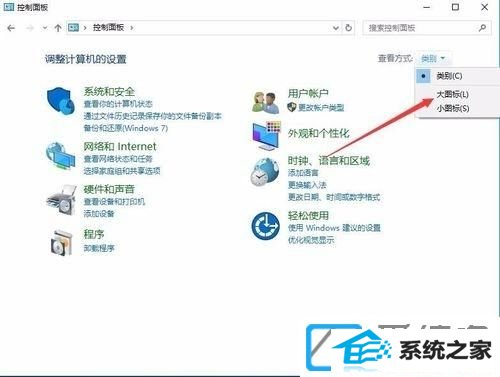Viewport: 500px width, 377px height.
Task: Open 系统和安全 category link
Action: click(x=109, y=91)
